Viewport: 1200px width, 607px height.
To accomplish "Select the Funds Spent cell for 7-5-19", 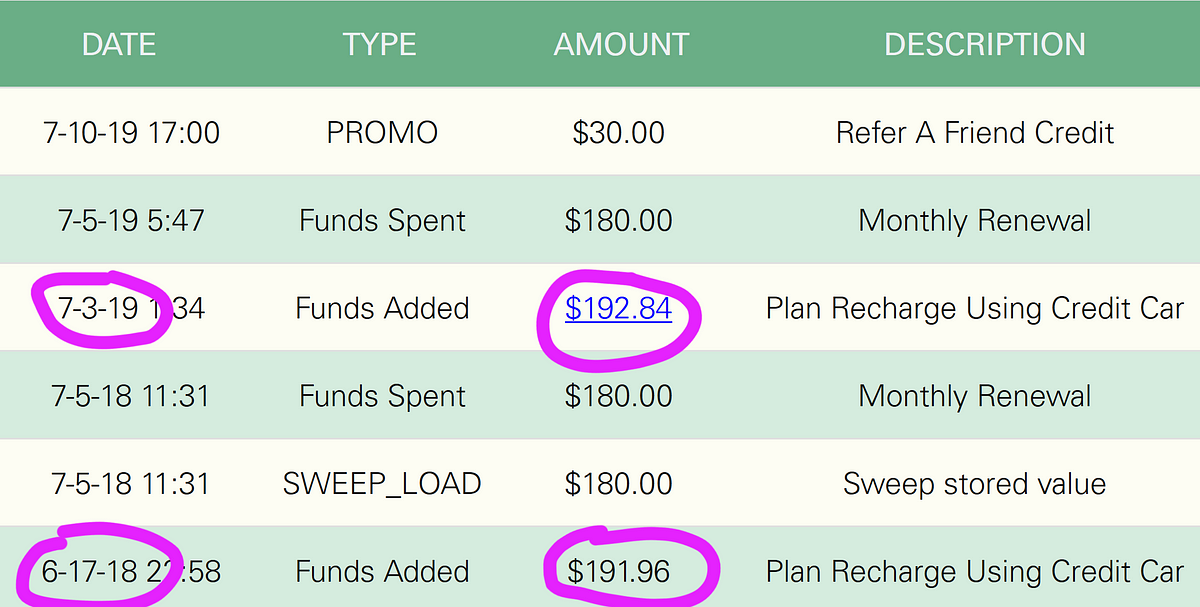I will click(x=382, y=220).
